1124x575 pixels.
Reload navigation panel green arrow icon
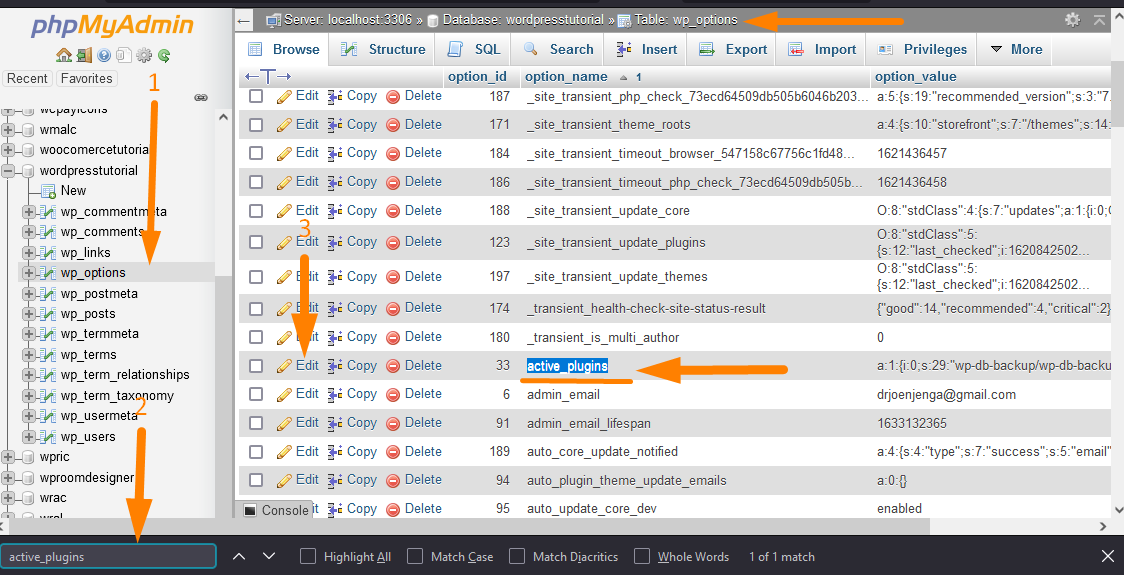(x=164, y=55)
